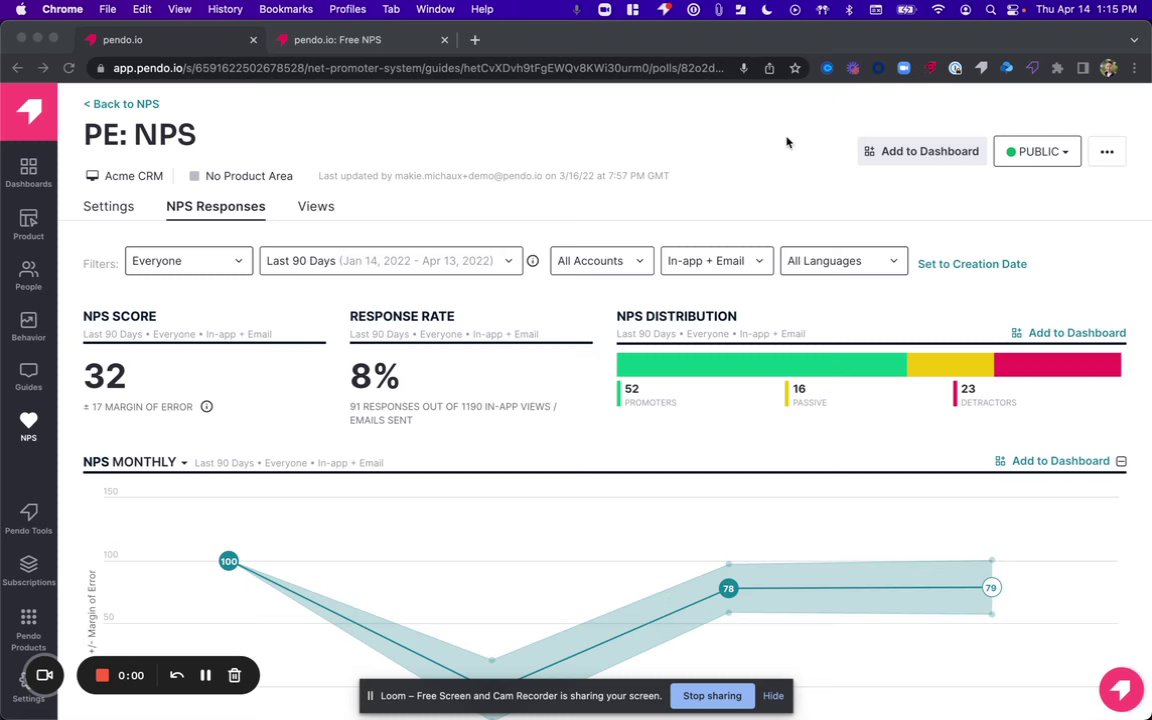The width and height of the screenshot is (1152, 720).
Task: Click margin of error info icon
Action: click(206, 406)
